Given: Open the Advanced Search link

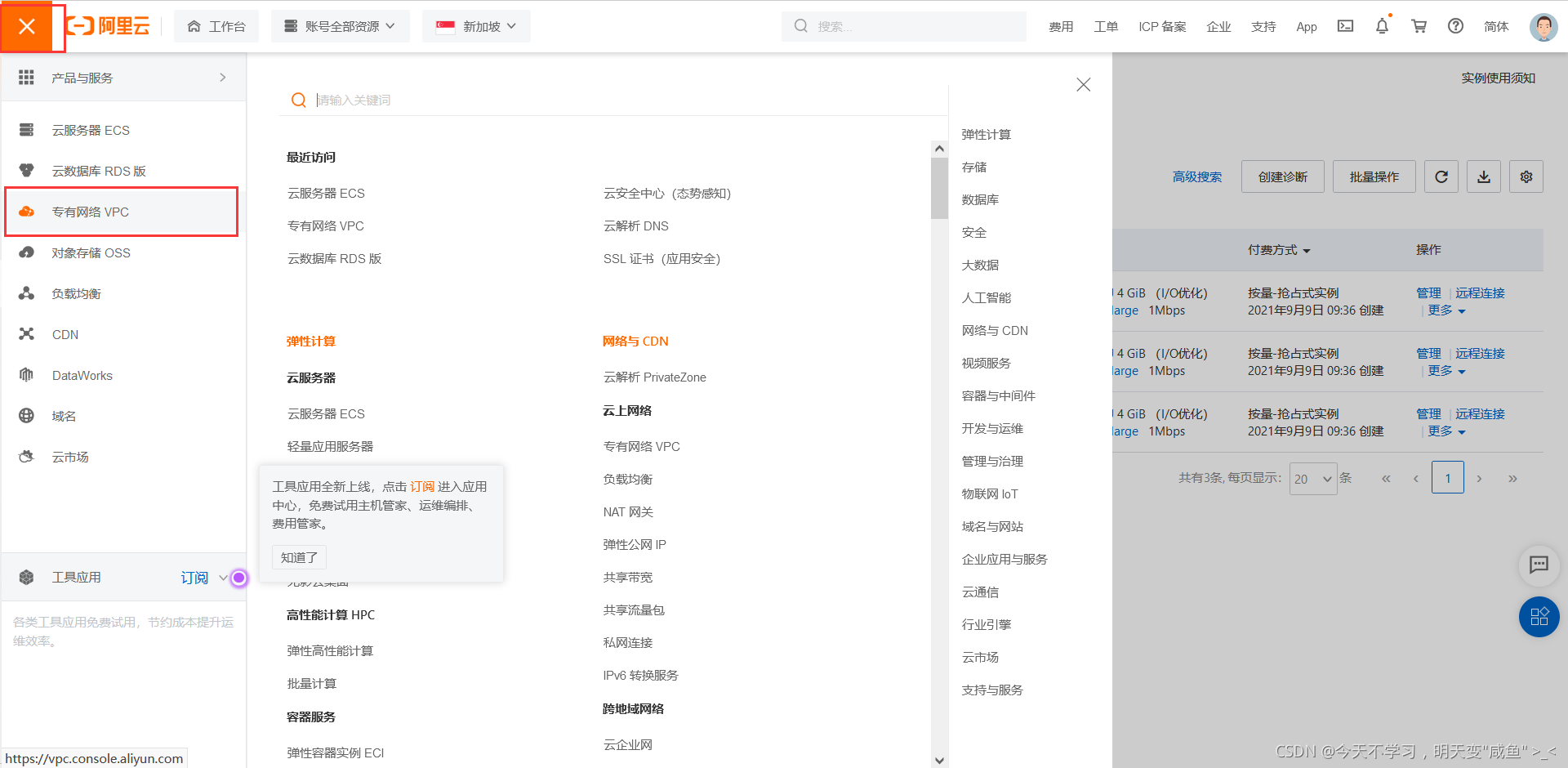Looking at the screenshot, I should tap(1197, 176).
